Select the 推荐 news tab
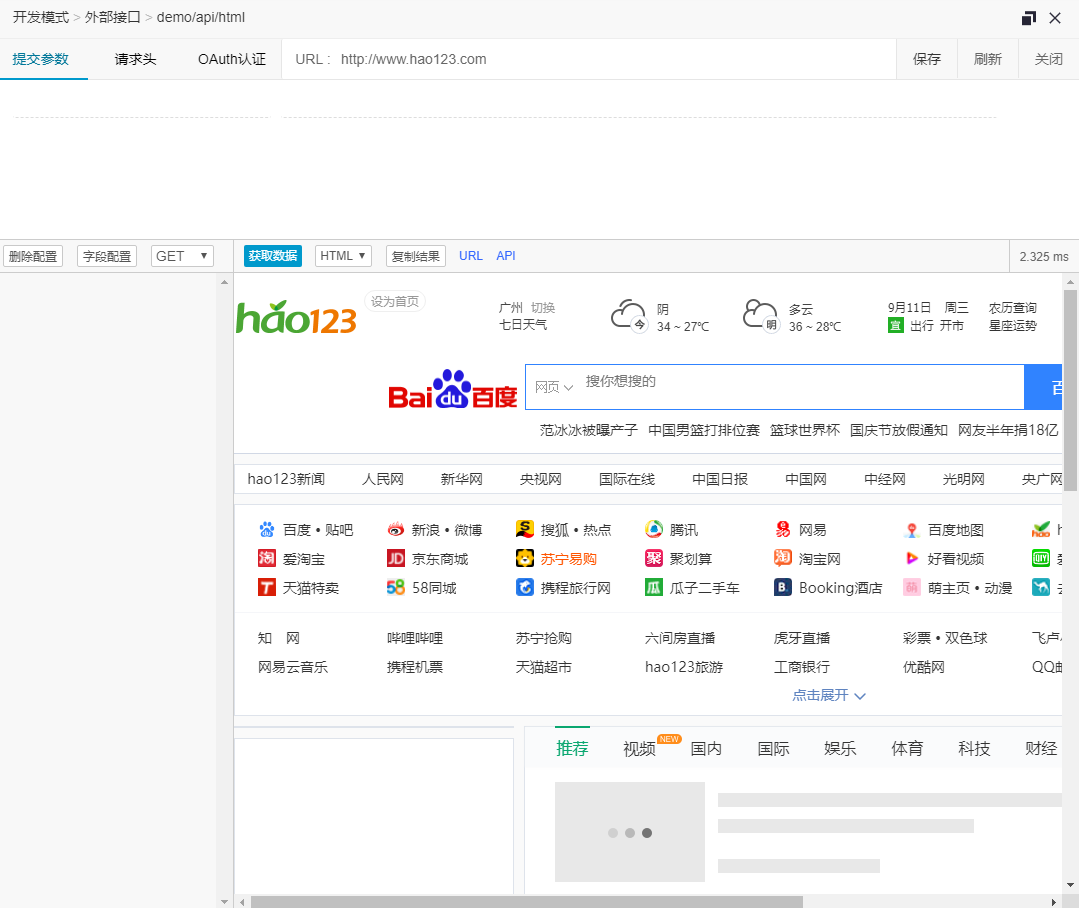1079x908 pixels. point(573,748)
